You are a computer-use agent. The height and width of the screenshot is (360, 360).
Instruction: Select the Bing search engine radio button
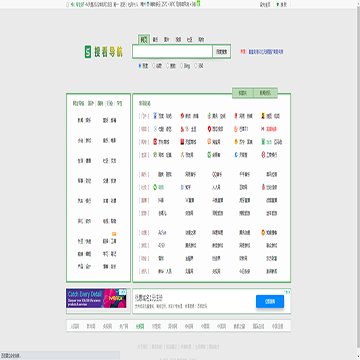point(182,66)
